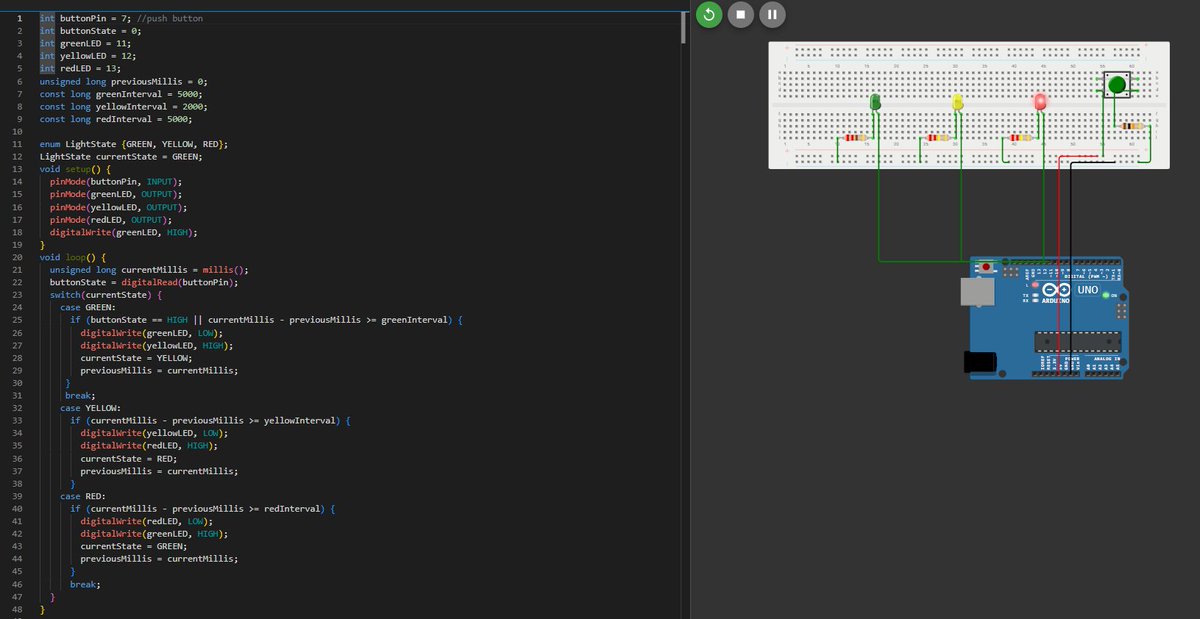The width and height of the screenshot is (1200, 619).
Task: Select the resistor beside the pushbutton
Action: click(x=1133, y=126)
